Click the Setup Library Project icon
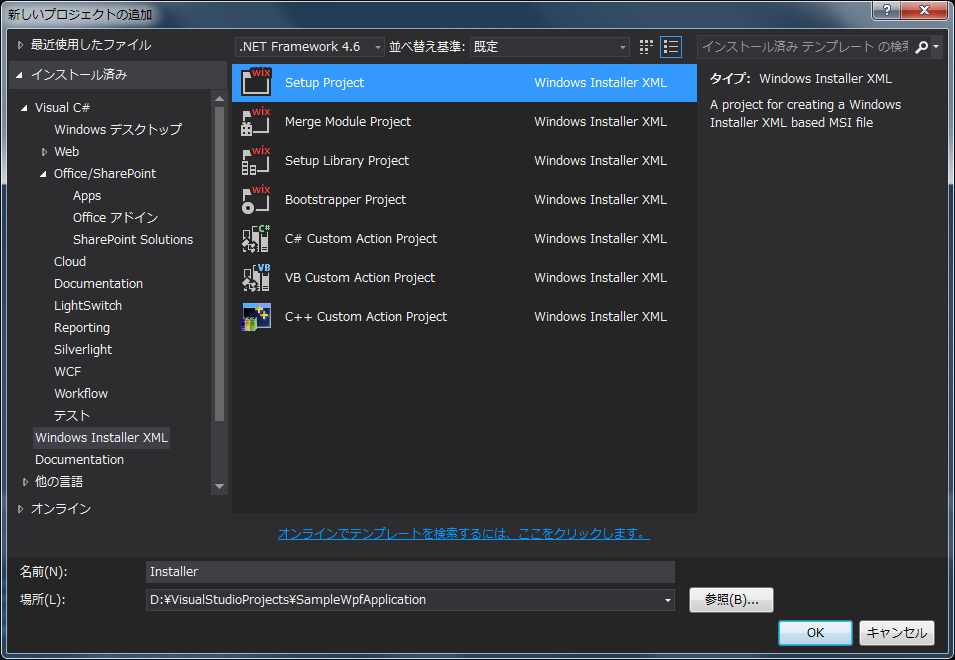 256,161
